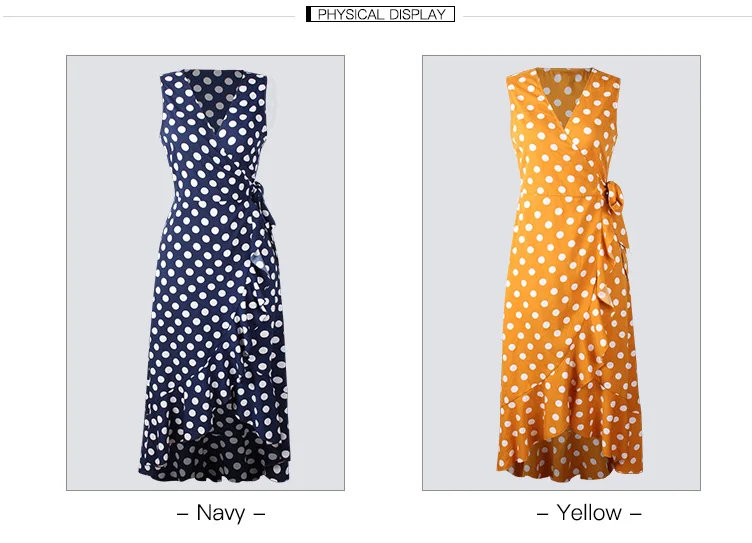This screenshot has height=543, width=752.
Task: Select the Yellow color label
Action: pyautogui.click(x=589, y=513)
